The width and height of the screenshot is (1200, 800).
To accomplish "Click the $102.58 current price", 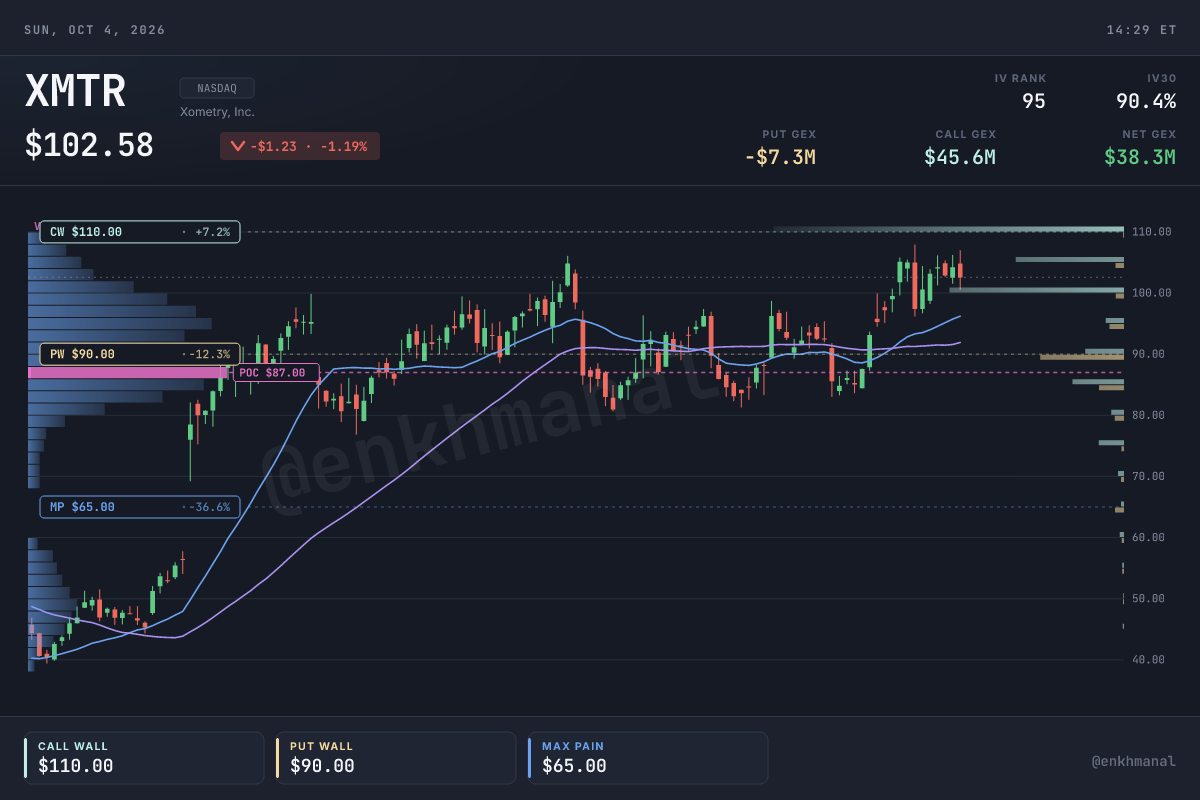I will pos(89,146).
